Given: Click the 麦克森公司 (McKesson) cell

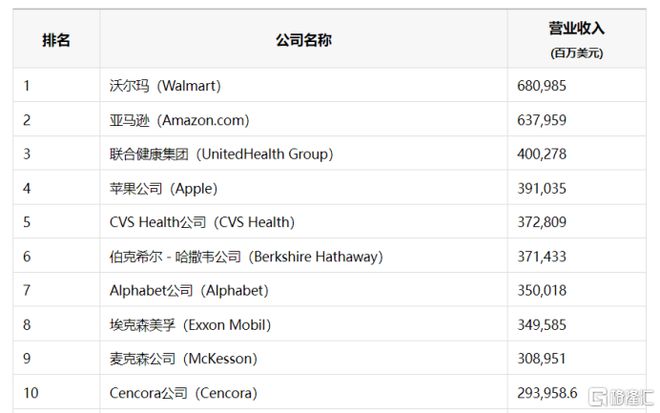Looking at the screenshot, I should click(x=183, y=358).
